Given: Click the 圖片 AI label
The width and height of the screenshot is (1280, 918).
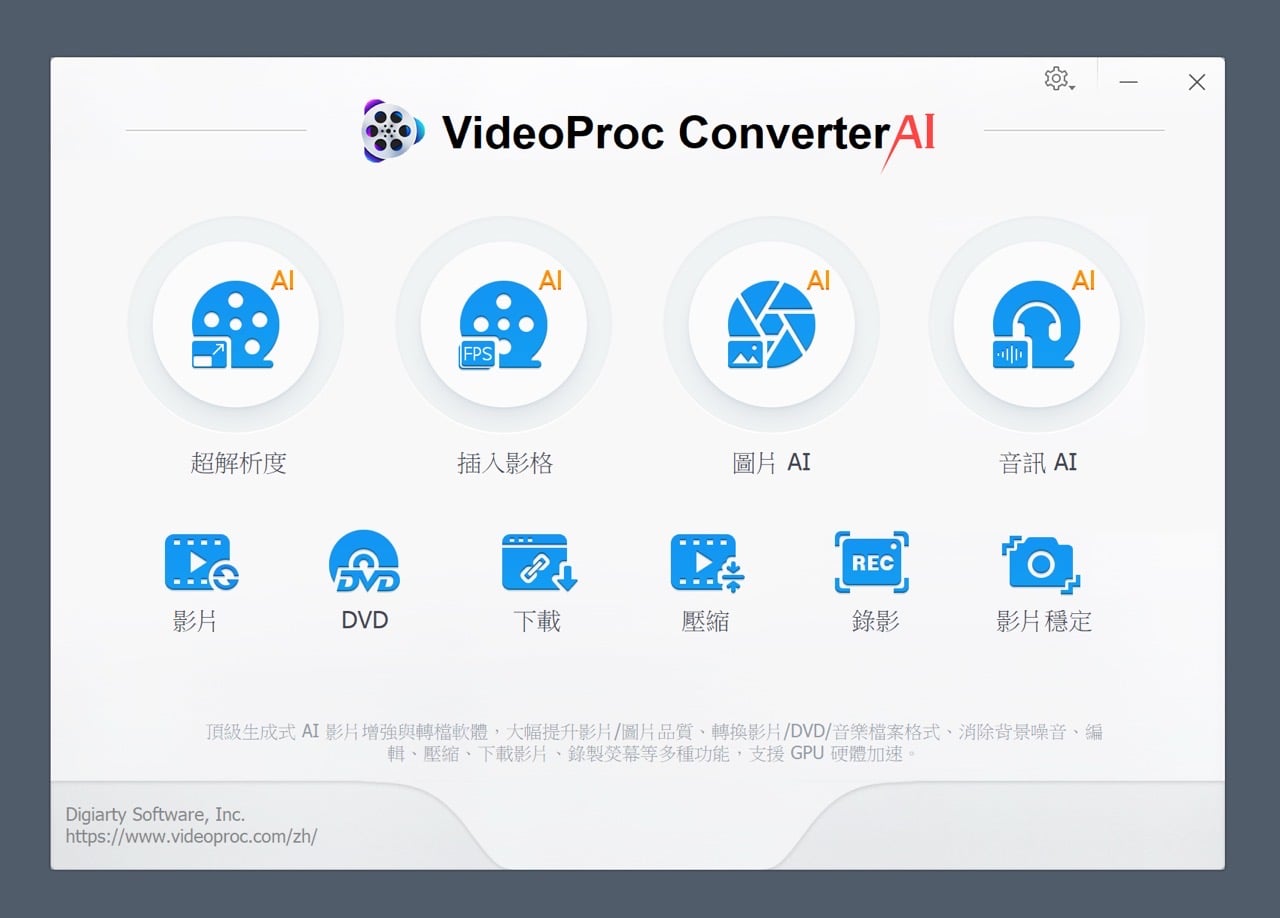Looking at the screenshot, I should coord(771,463).
